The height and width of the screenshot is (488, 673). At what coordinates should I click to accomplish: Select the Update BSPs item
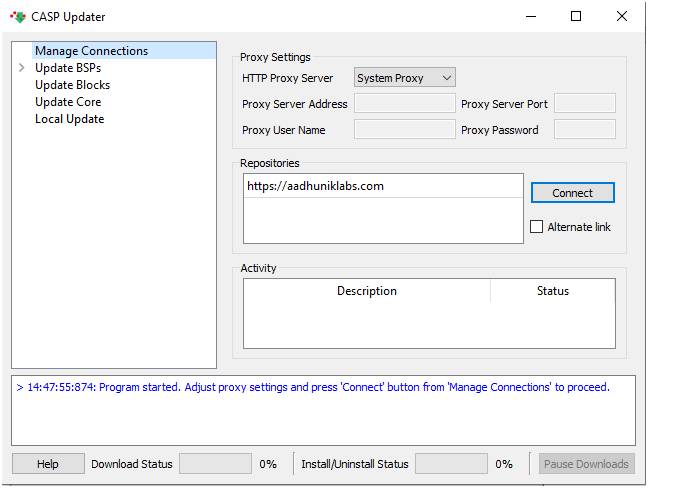tap(67, 68)
